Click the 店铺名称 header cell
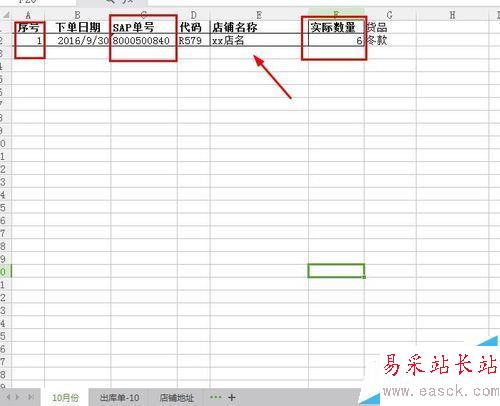The height and width of the screenshot is (406, 500). click(x=259, y=27)
